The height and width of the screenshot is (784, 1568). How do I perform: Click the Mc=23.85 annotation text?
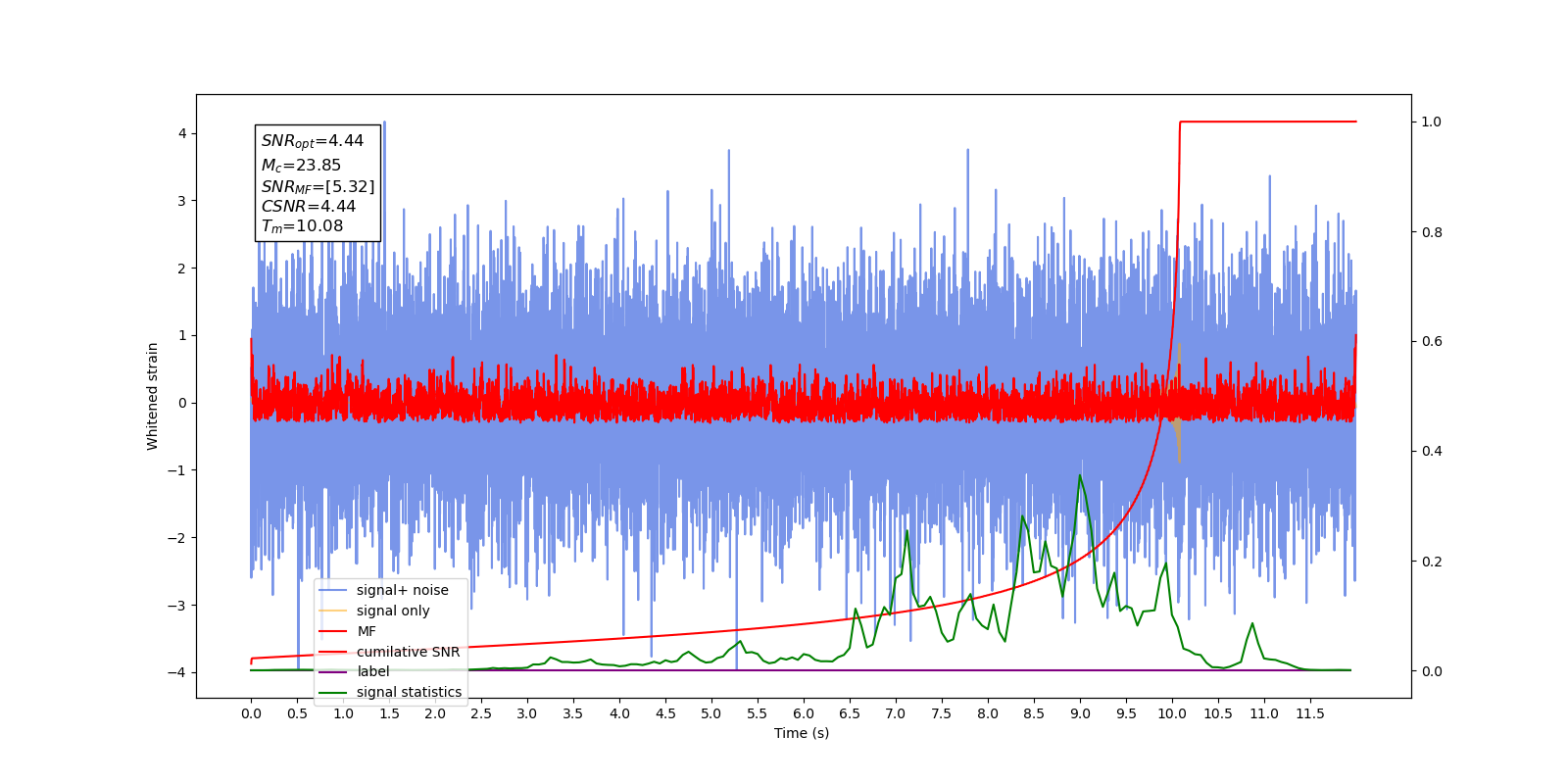tap(301, 166)
